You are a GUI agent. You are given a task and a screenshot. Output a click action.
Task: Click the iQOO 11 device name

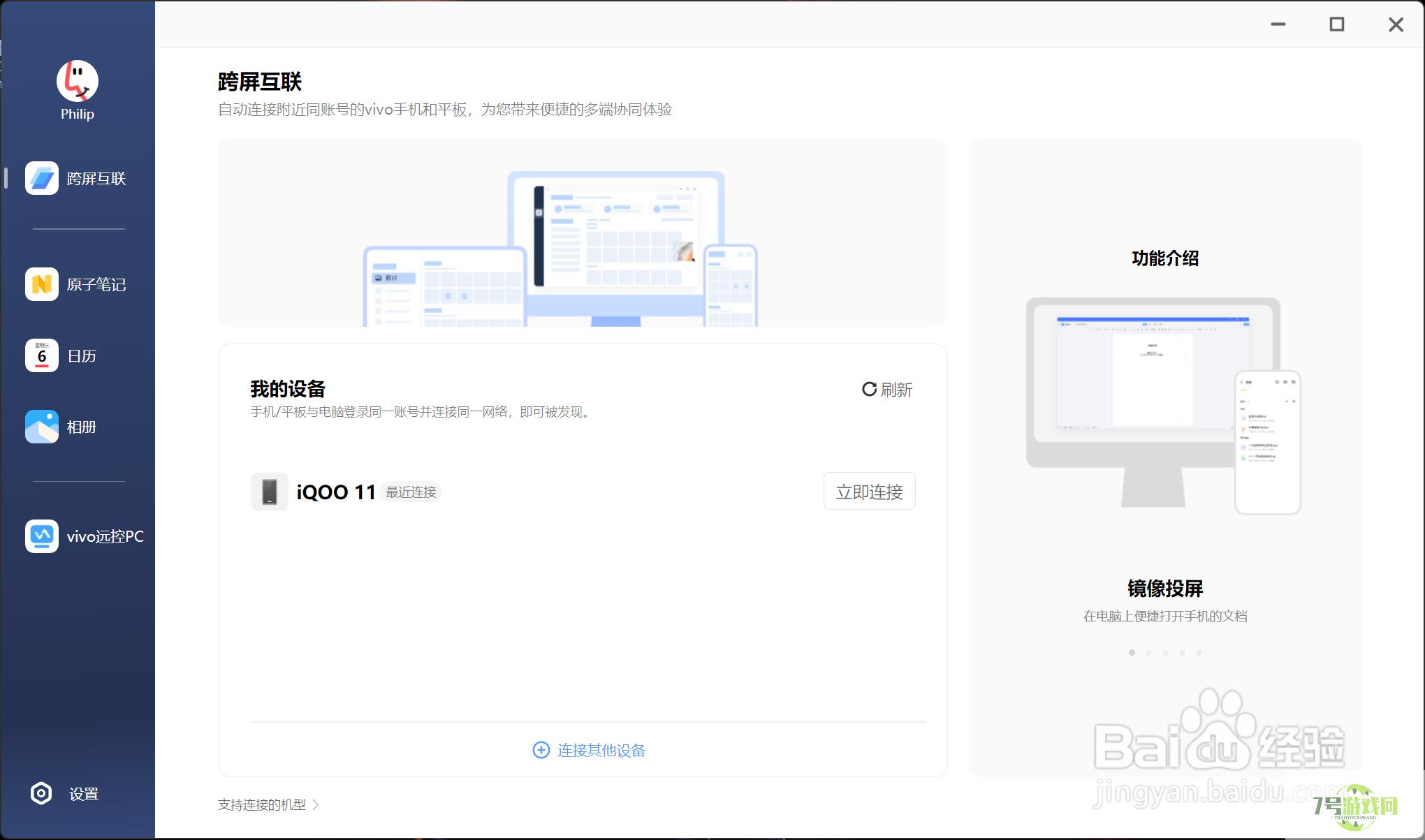336,492
